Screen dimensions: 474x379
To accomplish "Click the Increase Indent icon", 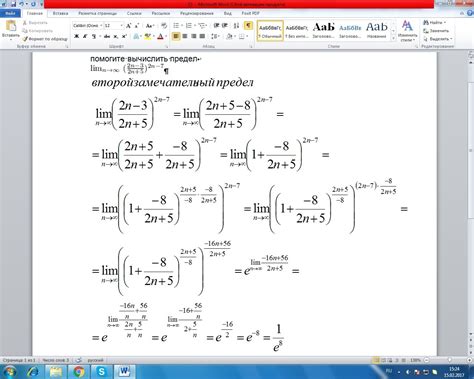I will tap(225, 26).
